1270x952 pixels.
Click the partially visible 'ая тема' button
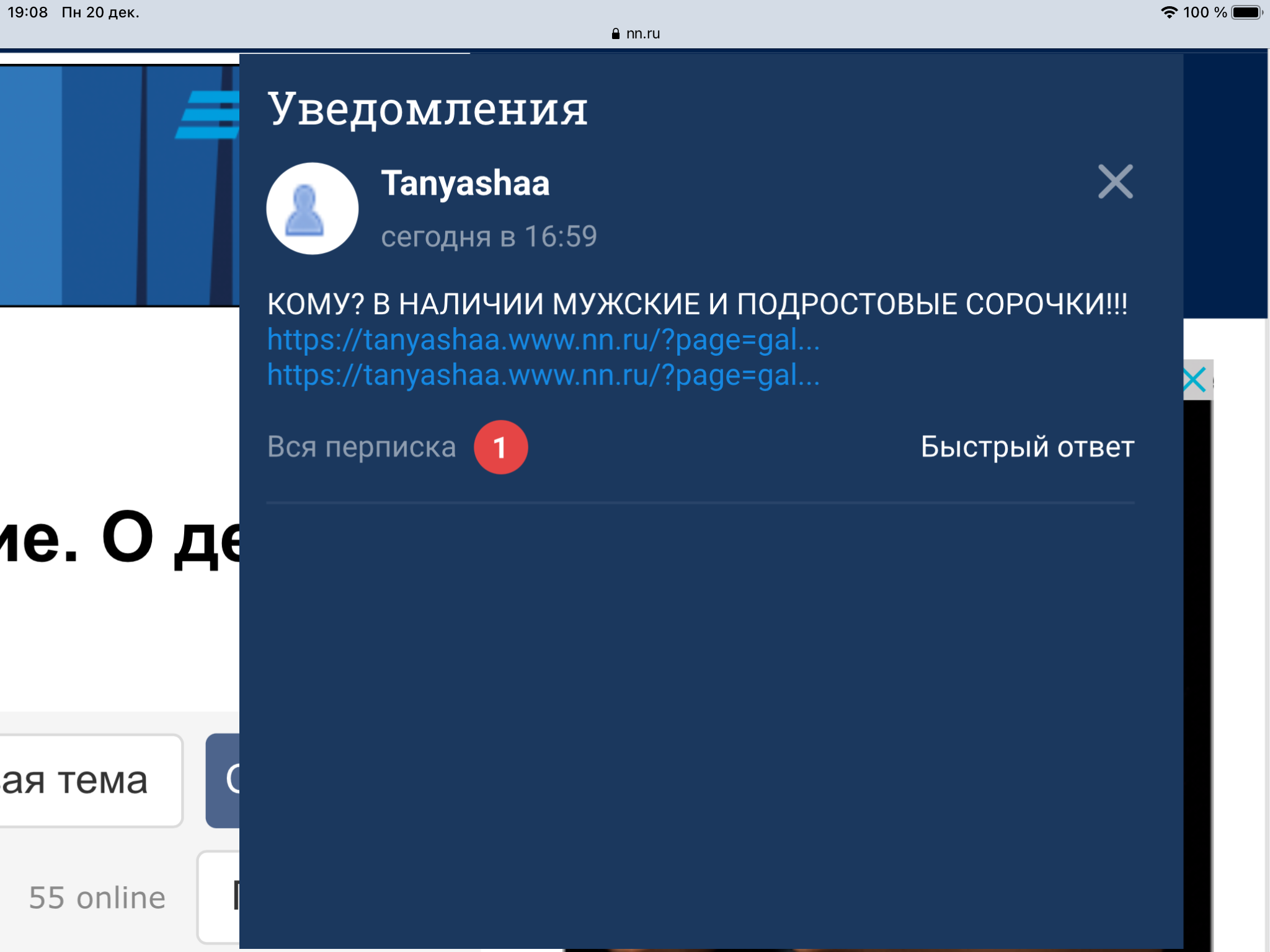pyautogui.click(x=87, y=780)
